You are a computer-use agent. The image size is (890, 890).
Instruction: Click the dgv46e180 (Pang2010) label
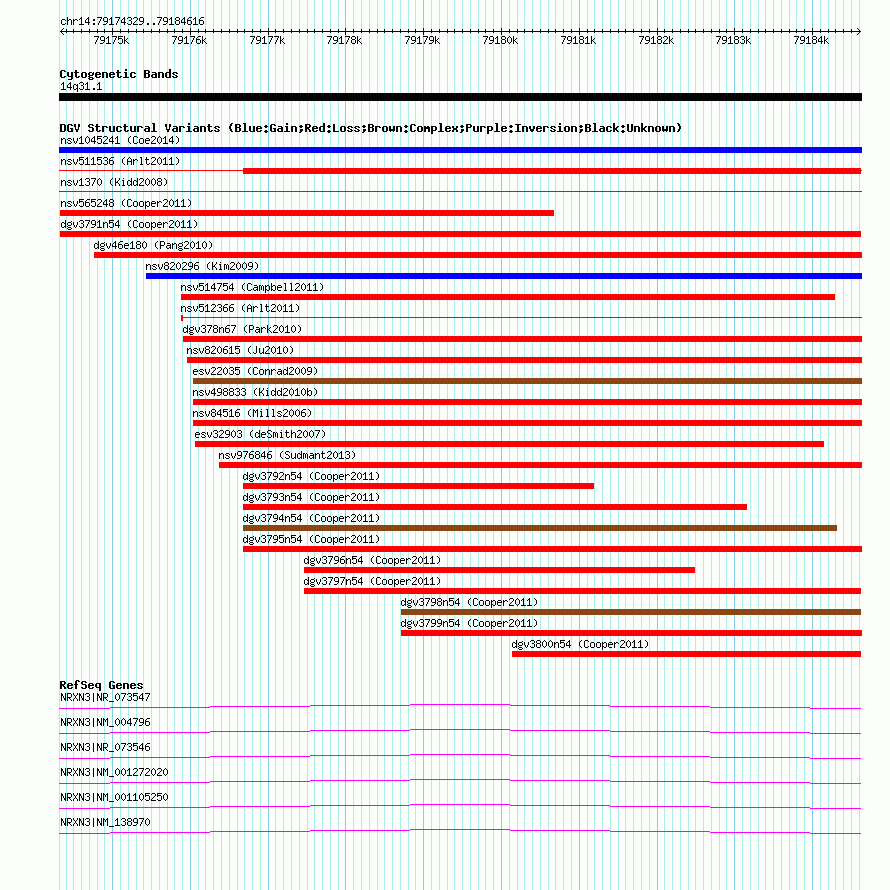coord(153,245)
